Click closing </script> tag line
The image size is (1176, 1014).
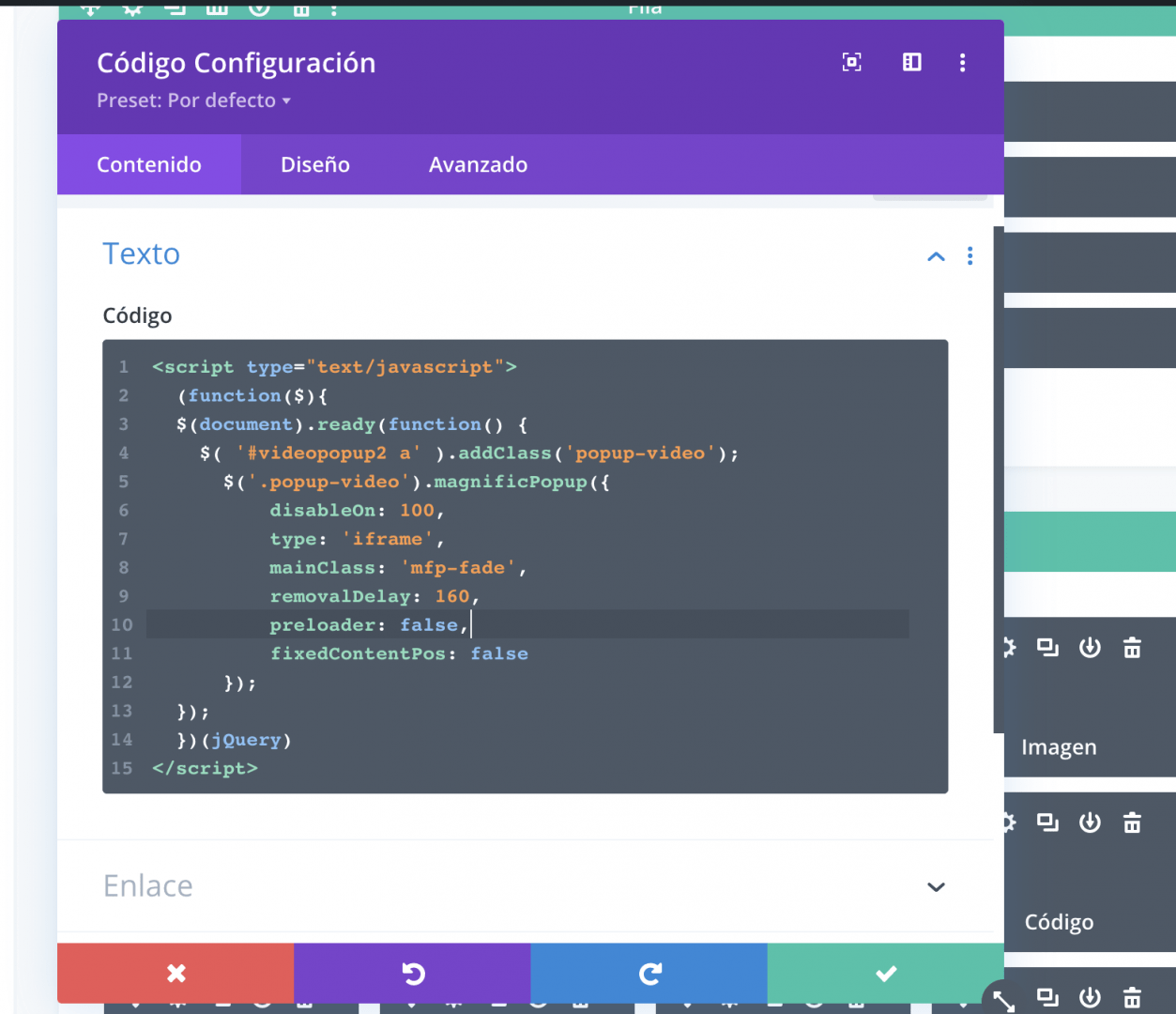(x=205, y=768)
